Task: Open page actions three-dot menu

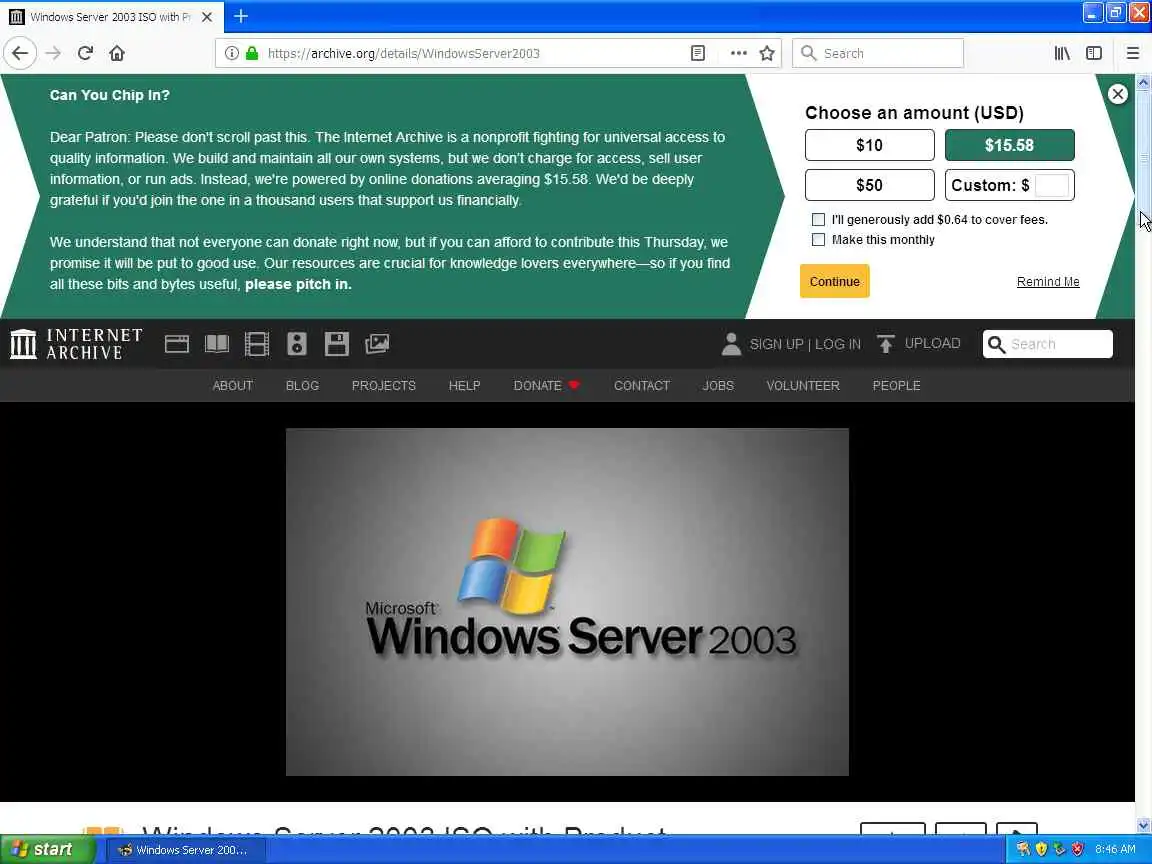Action: [738, 53]
